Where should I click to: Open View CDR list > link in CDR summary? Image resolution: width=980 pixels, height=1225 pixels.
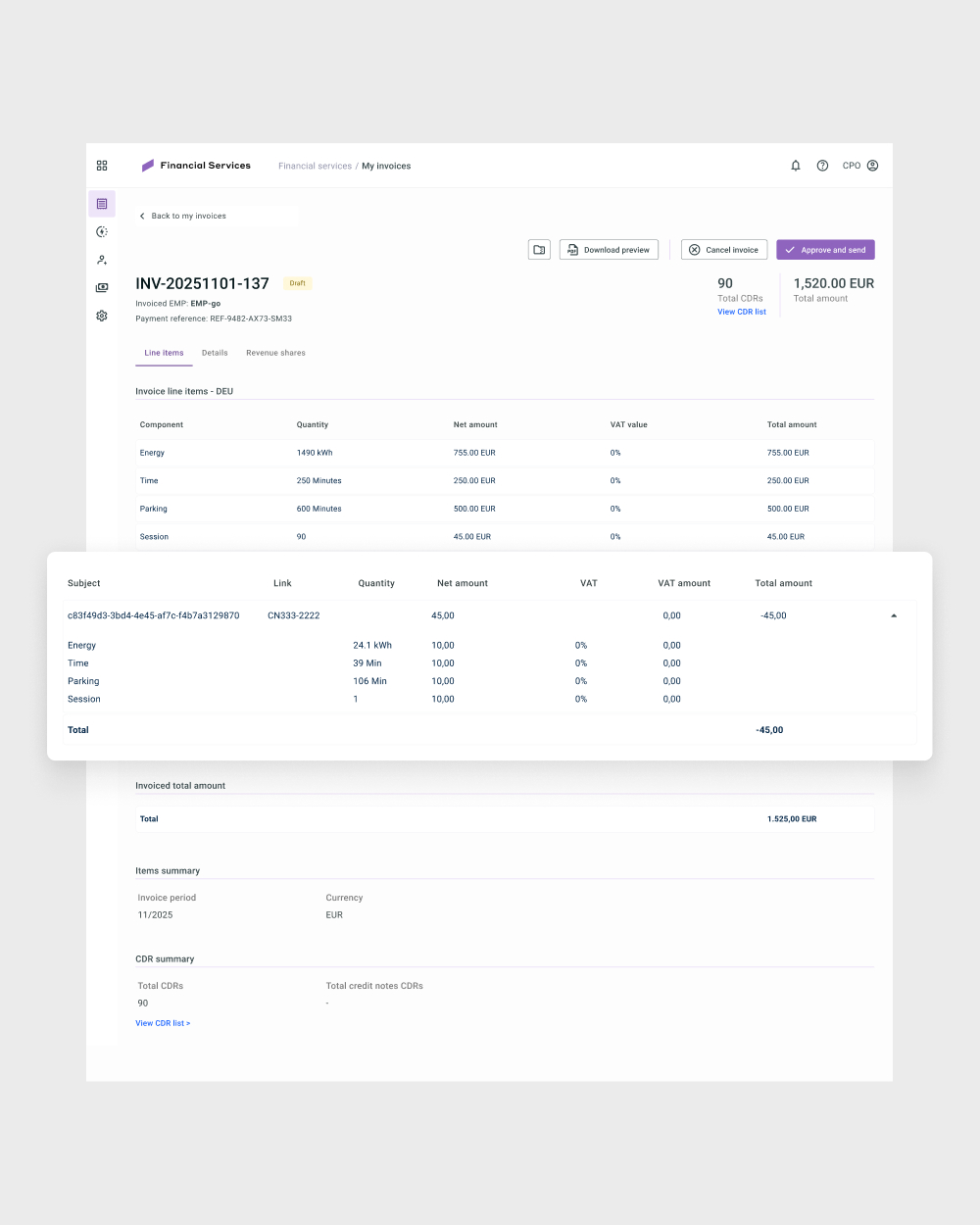pos(163,1023)
